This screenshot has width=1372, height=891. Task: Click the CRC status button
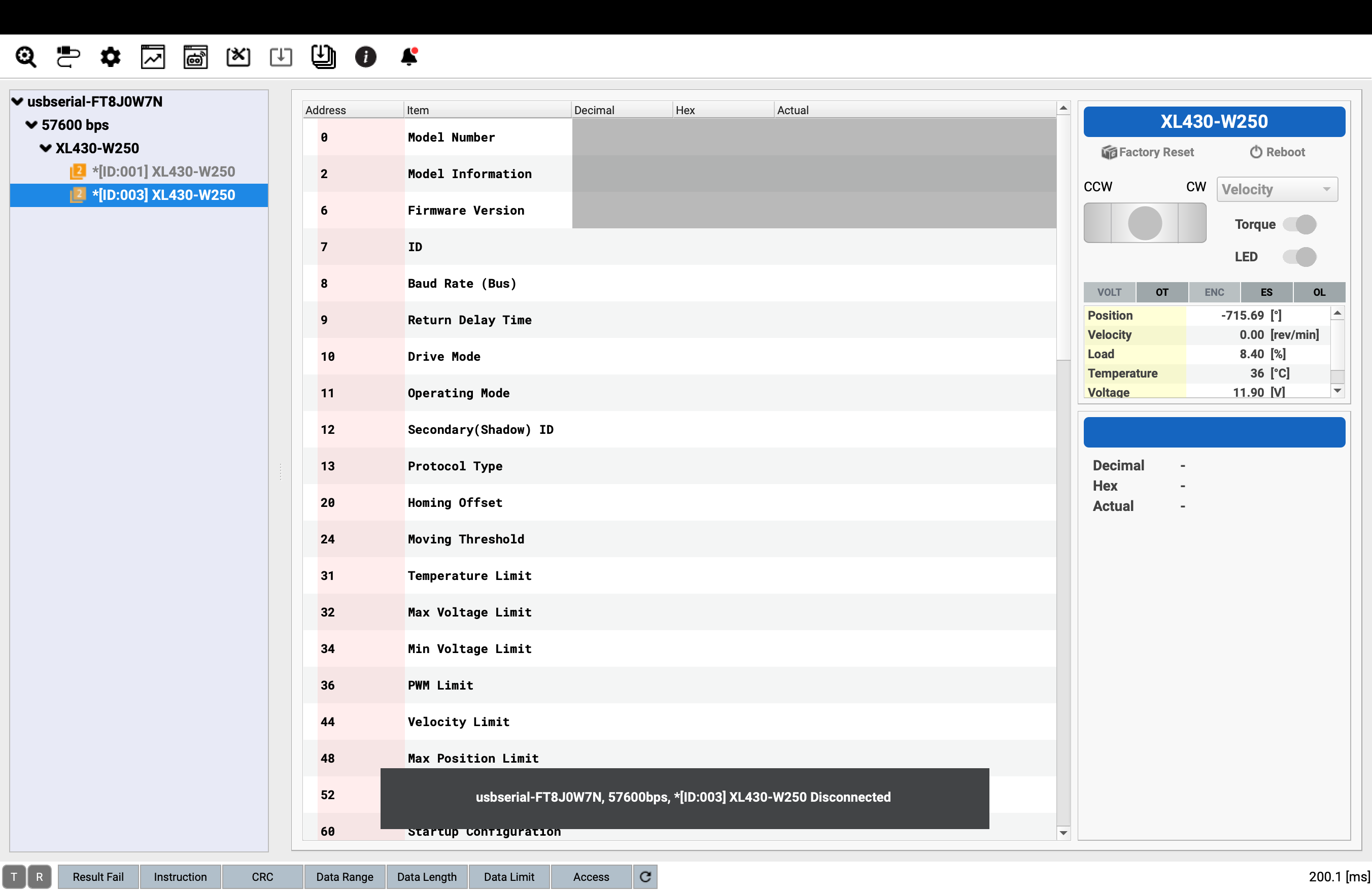(x=262, y=877)
